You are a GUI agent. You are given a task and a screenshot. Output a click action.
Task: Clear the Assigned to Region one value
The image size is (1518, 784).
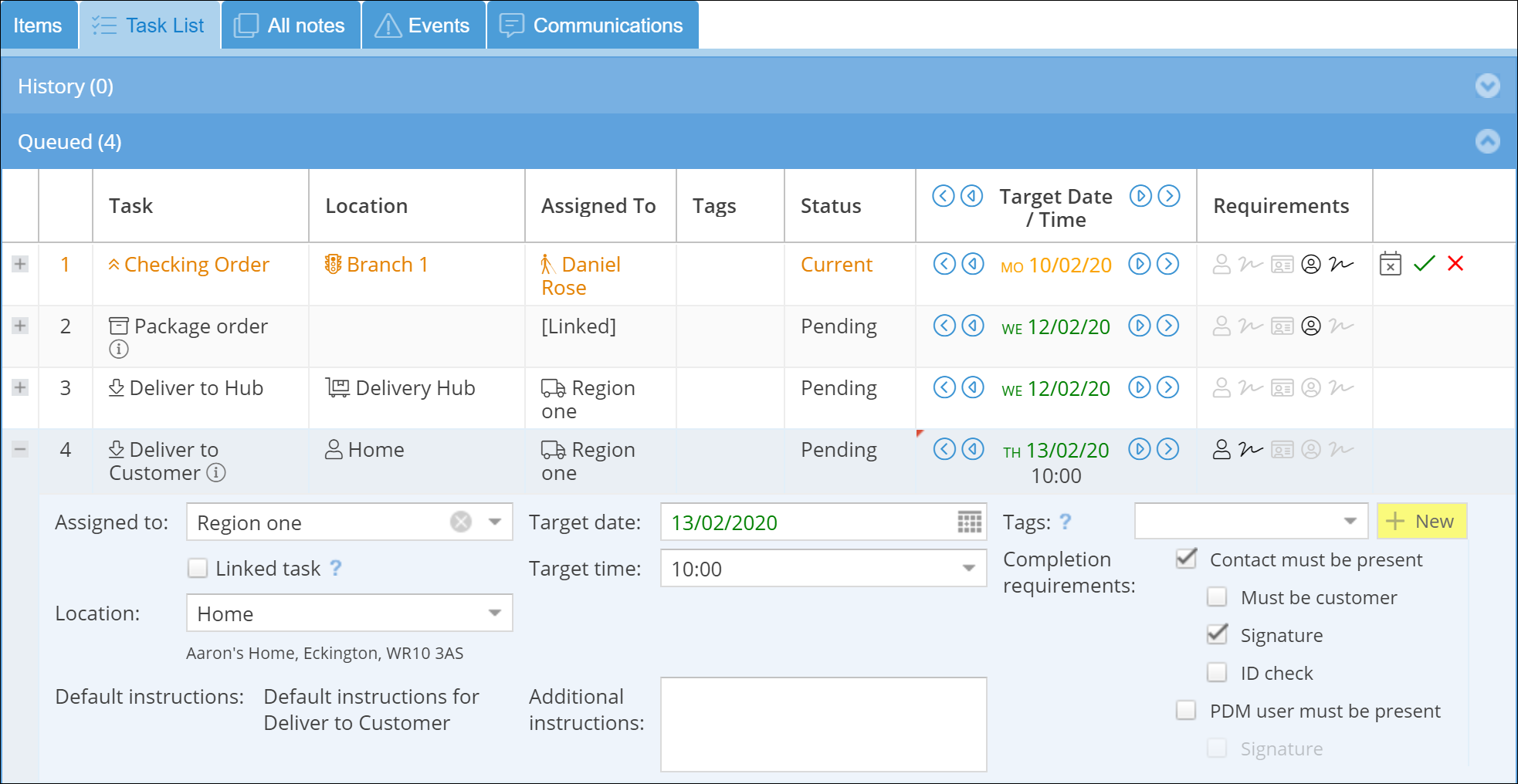tap(461, 522)
